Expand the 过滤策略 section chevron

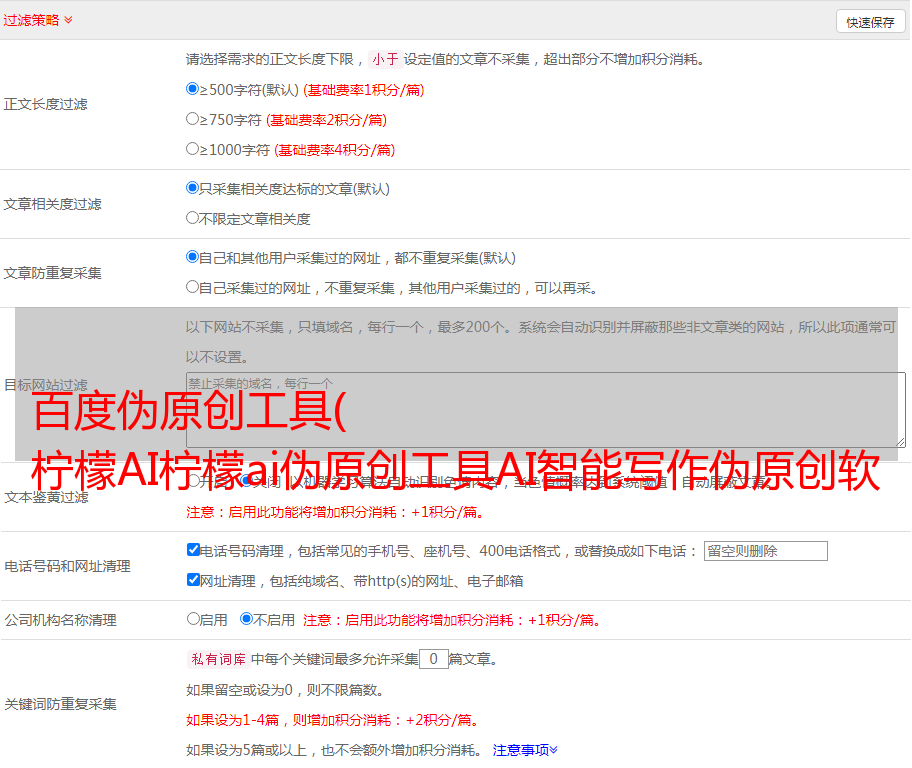[x=68, y=20]
